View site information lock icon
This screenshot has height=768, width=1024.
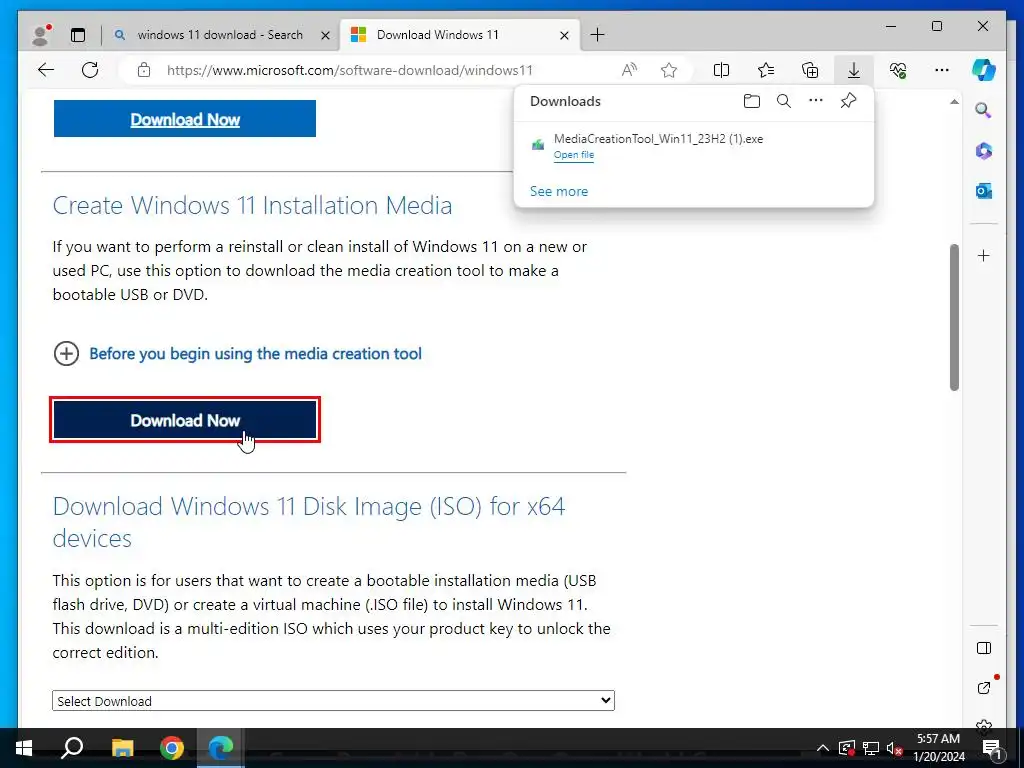144,70
